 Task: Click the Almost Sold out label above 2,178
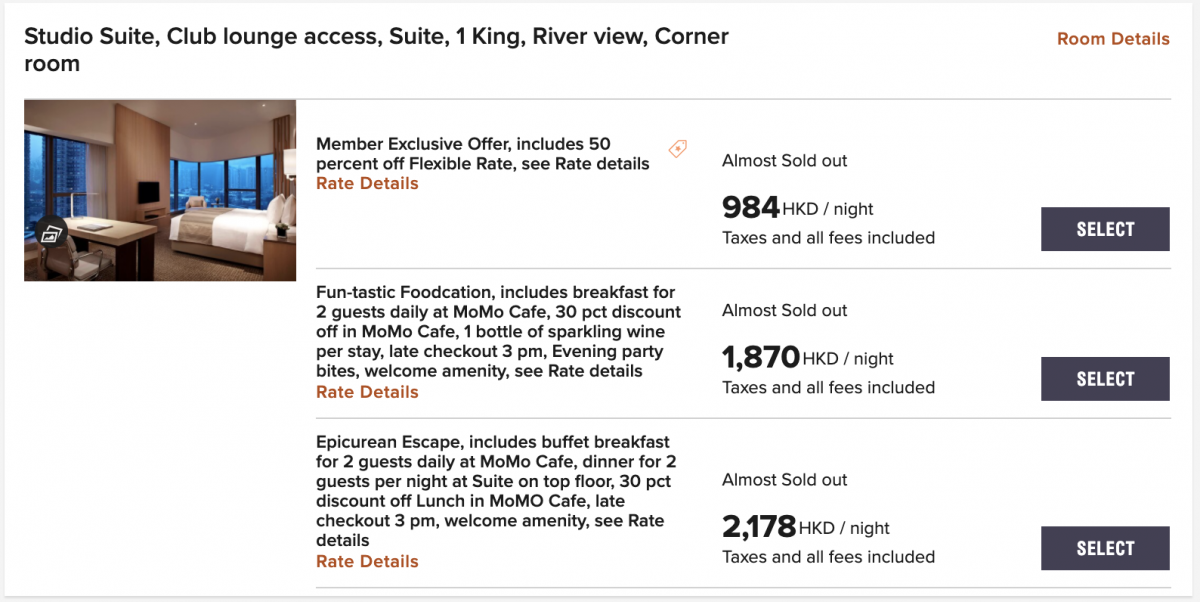click(785, 480)
